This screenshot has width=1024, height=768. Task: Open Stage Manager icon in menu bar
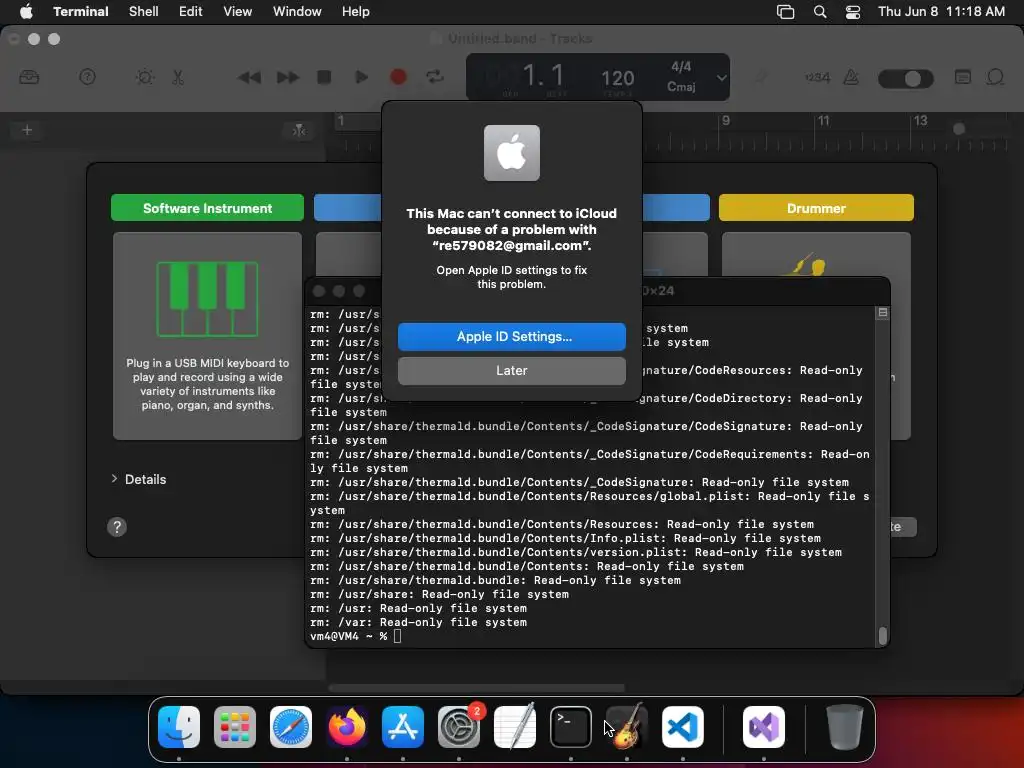coord(786,12)
